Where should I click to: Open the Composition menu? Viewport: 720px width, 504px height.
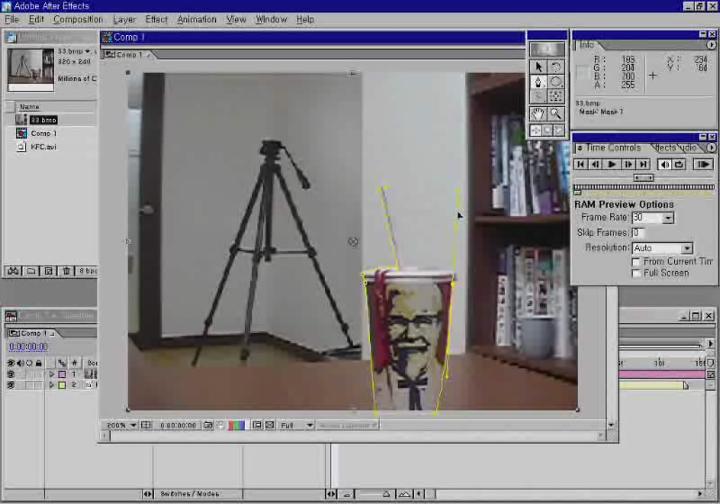78,19
